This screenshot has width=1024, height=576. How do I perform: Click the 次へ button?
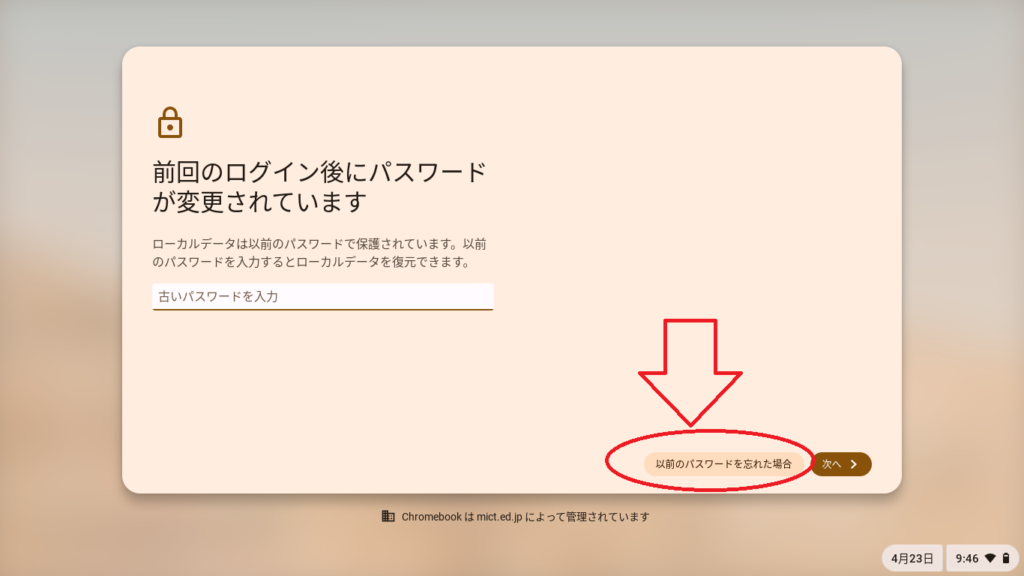841,464
